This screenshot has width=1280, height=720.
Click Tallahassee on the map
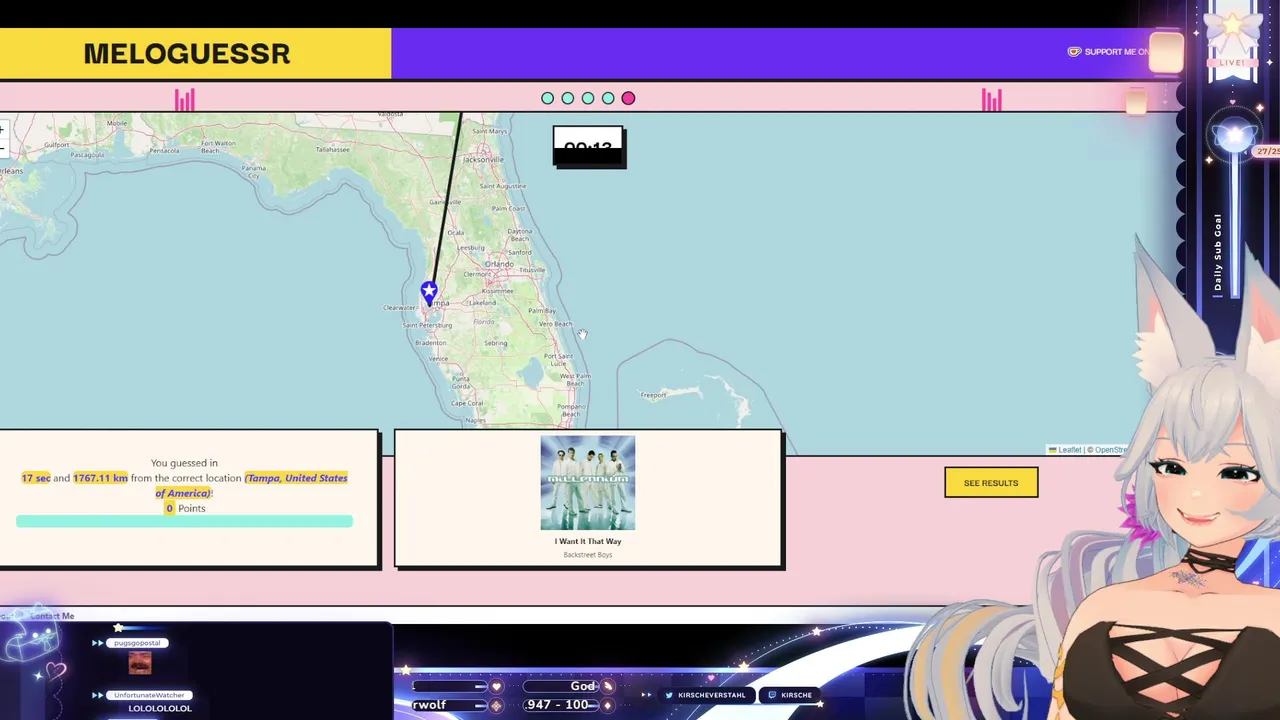coord(332,149)
